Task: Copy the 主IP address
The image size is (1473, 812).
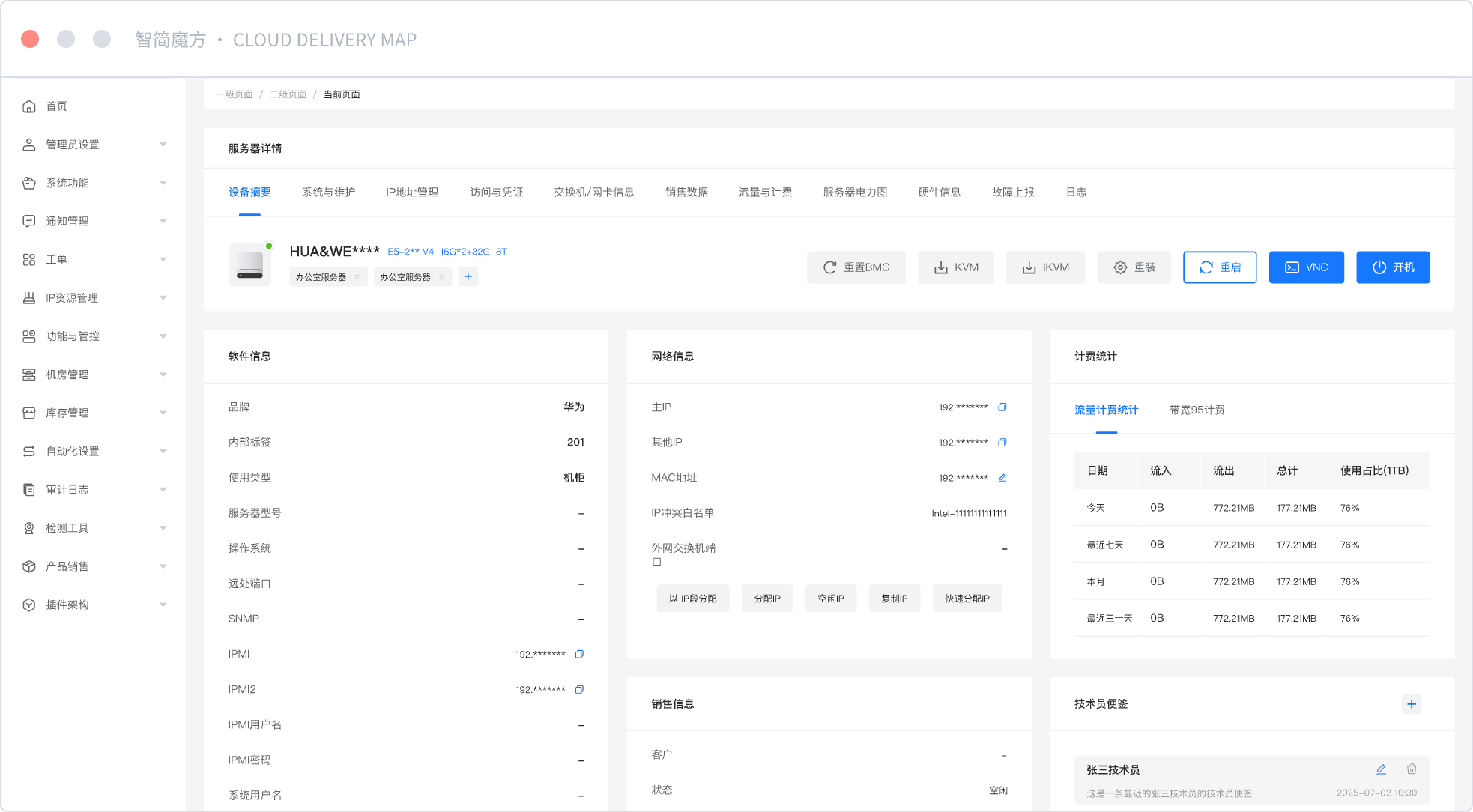Action: click(x=1002, y=407)
